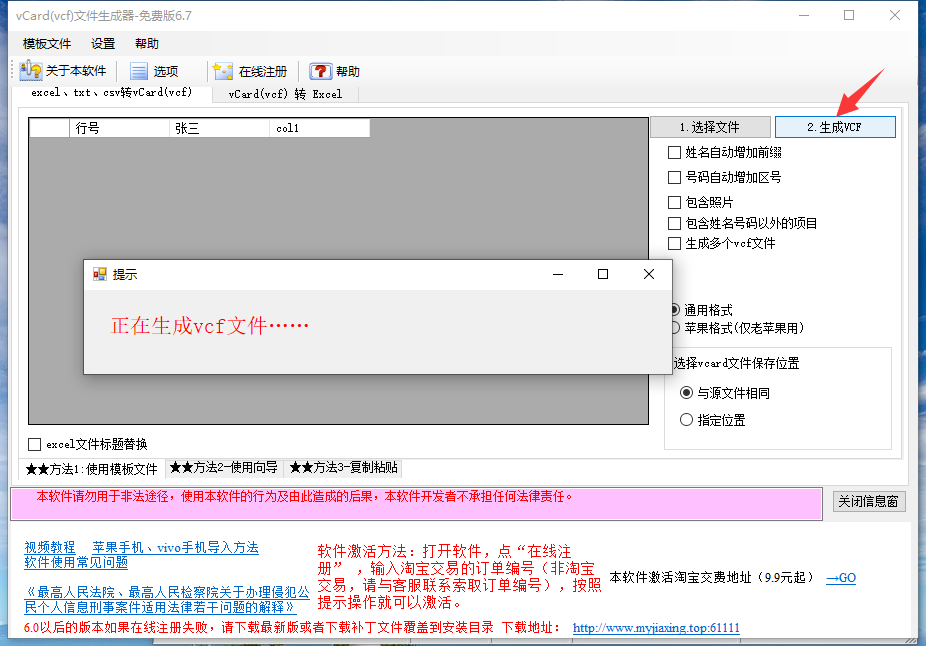Viewport: 926px width, 646px height.
Task: Click the 帮助 question mark icon
Action: pos(319,70)
